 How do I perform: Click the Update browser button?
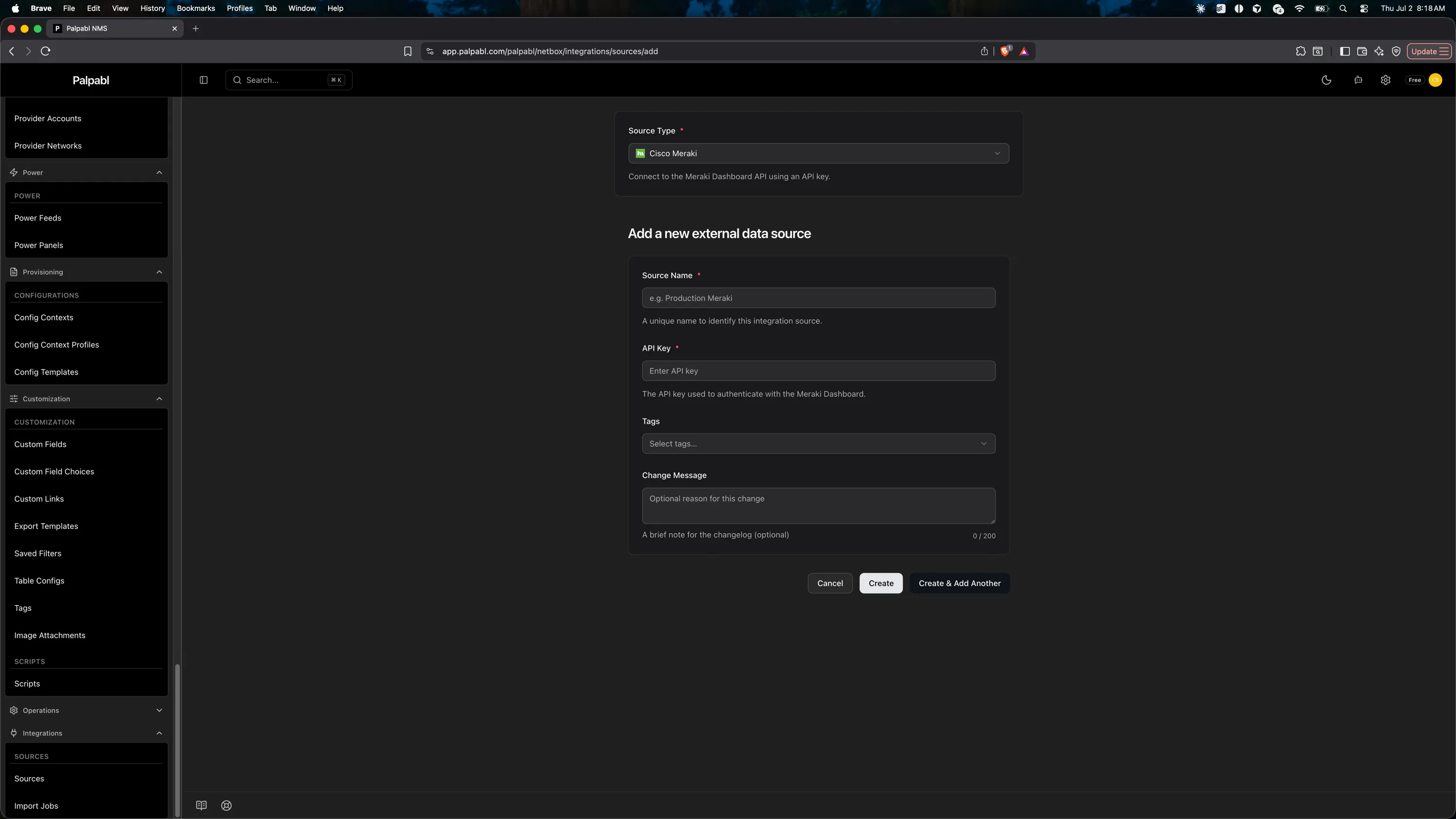click(x=1429, y=51)
